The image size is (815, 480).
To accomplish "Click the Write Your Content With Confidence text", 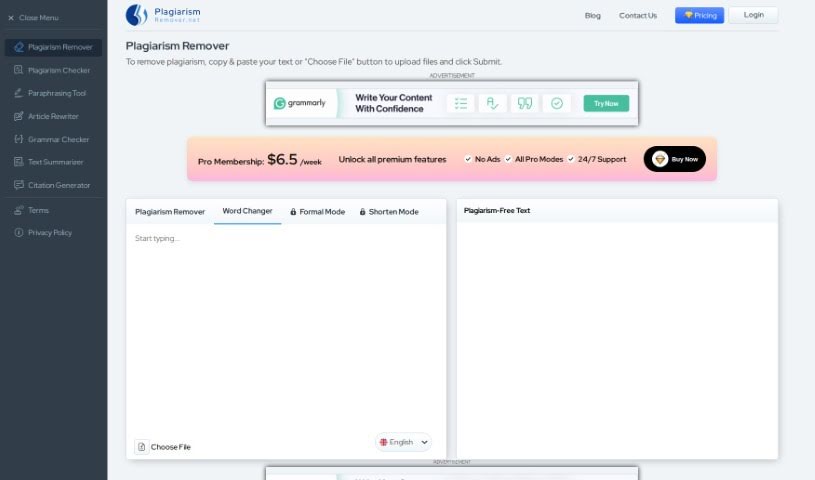I will pyautogui.click(x=393, y=103).
